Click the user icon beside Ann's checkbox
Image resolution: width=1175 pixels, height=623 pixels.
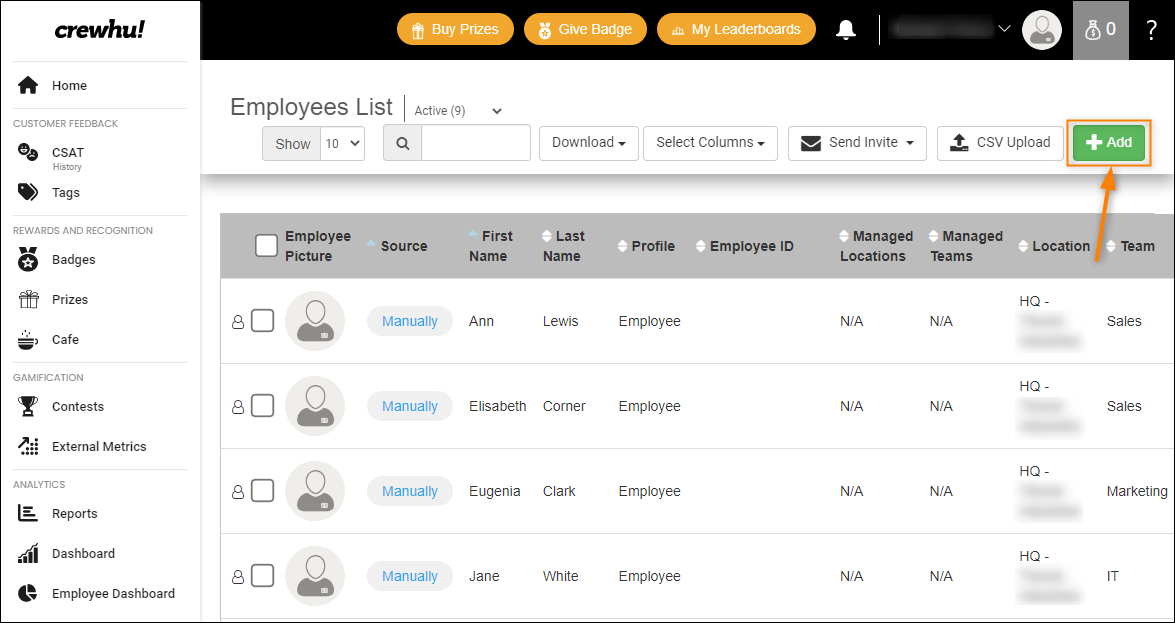click(238, 322)
